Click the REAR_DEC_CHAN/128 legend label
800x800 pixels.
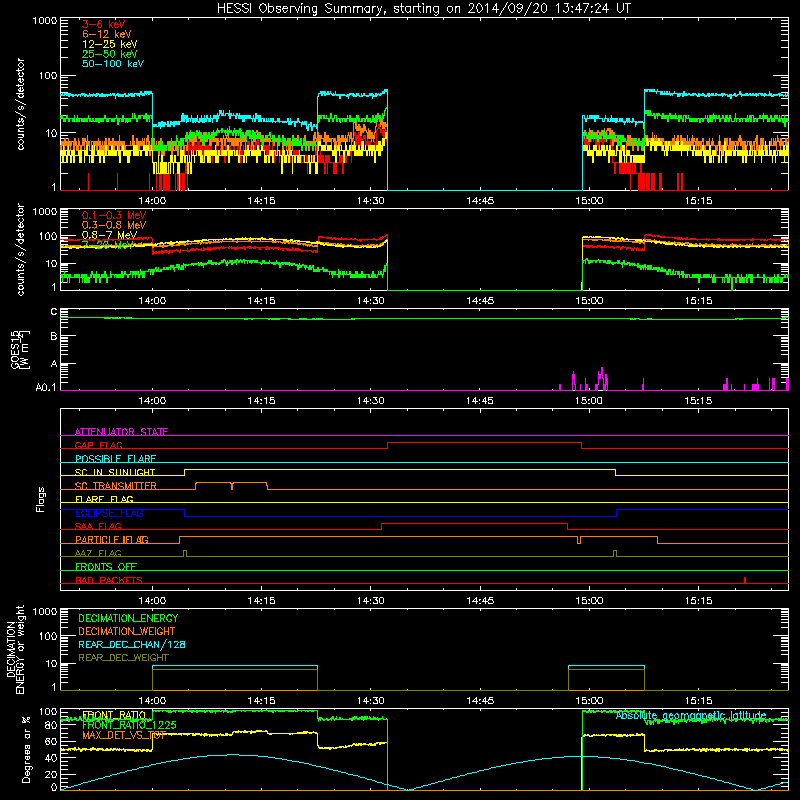click(132, 644)
